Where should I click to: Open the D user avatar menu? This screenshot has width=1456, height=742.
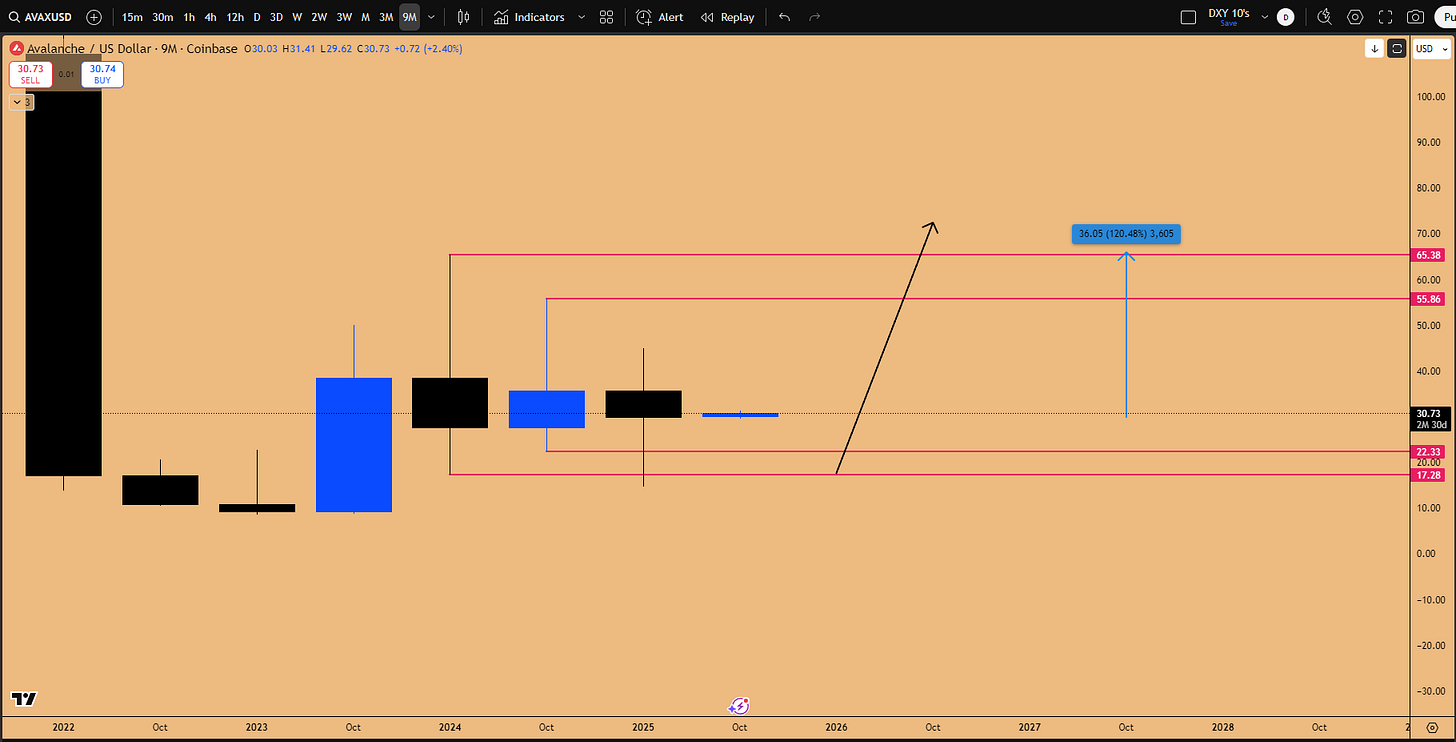point(1286,17)
